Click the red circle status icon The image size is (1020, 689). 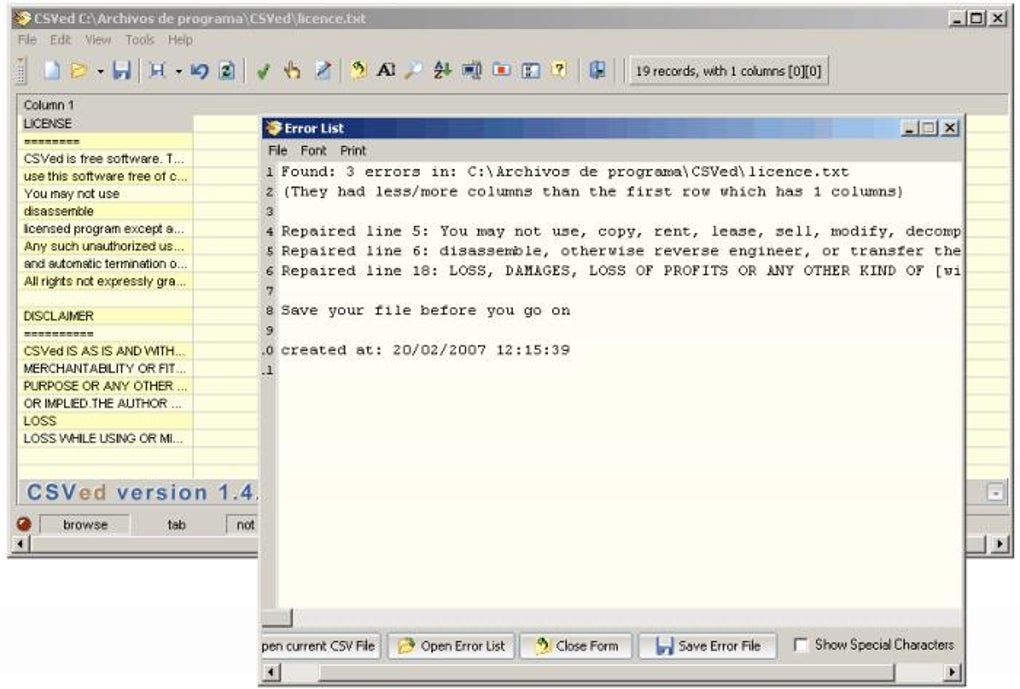pyautogui.click(x=24, y=524)
